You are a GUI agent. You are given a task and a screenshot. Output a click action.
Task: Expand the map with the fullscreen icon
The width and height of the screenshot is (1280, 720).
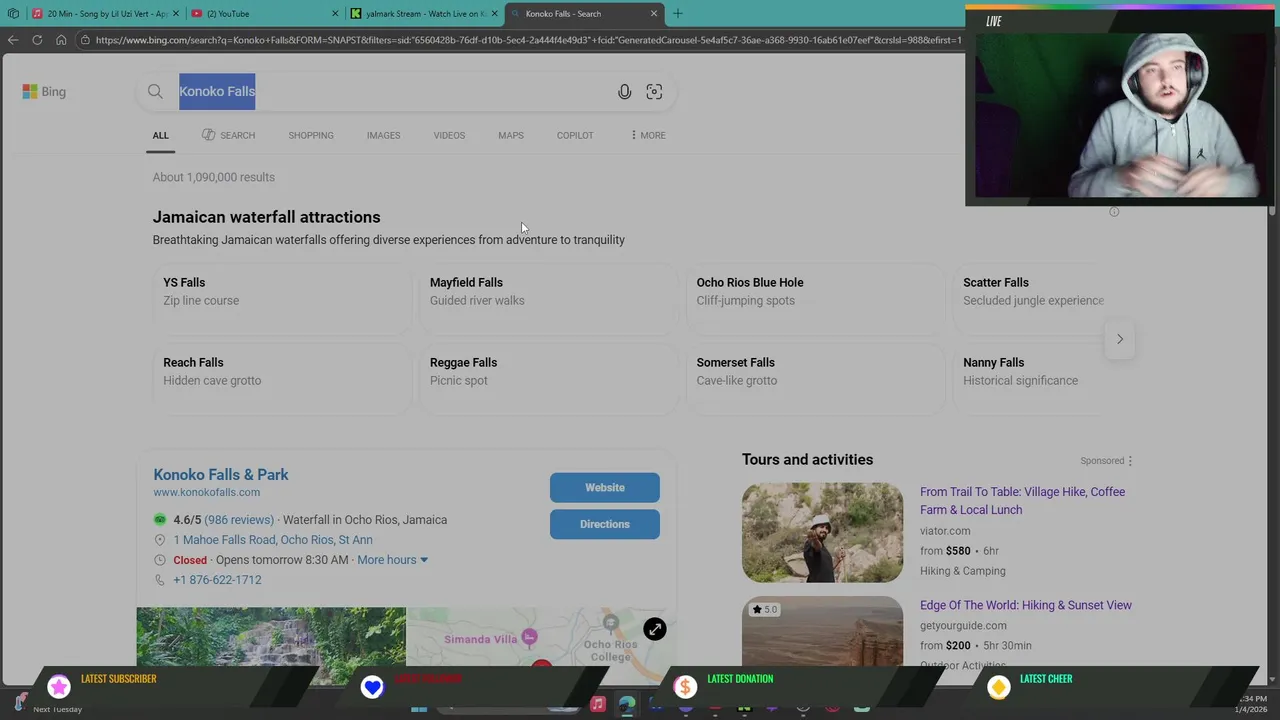[x=655, y=629]
